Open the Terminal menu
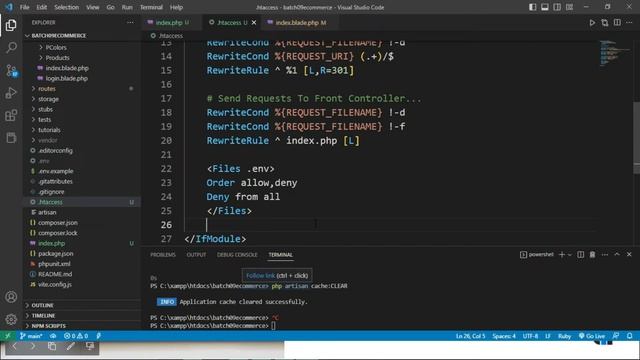The width and height of the screenshot is (640, 360). (151, 7)
